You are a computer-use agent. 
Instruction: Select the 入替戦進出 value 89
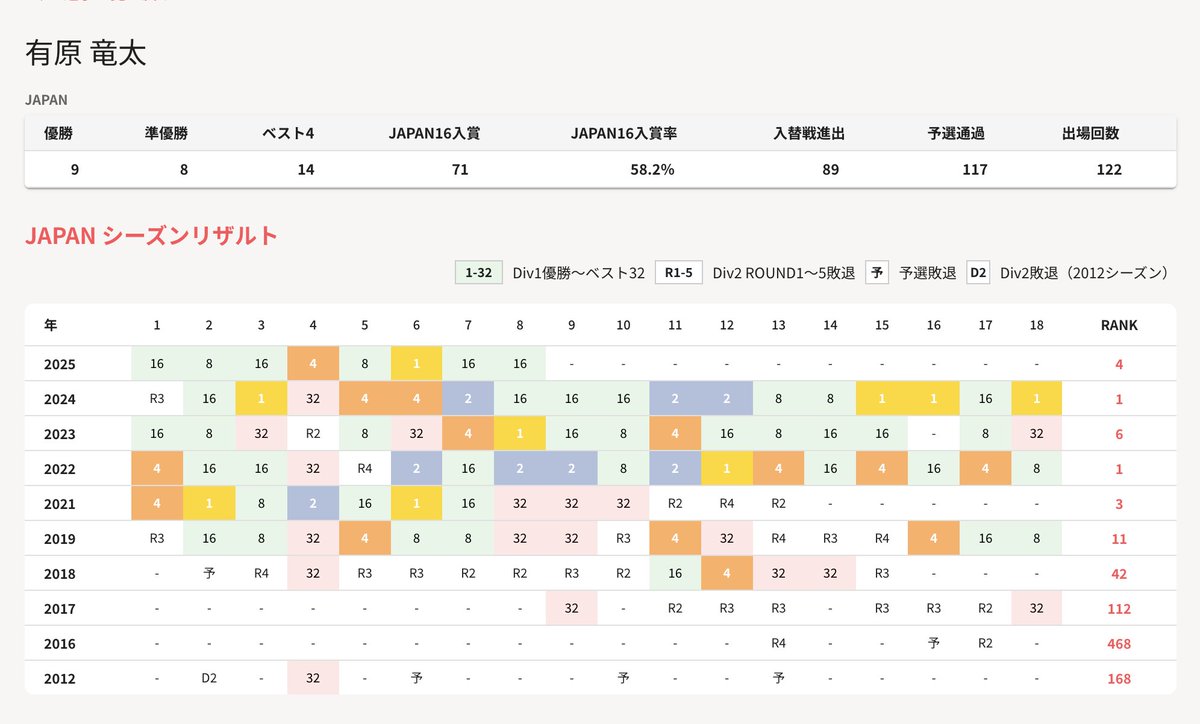point(830,170)
